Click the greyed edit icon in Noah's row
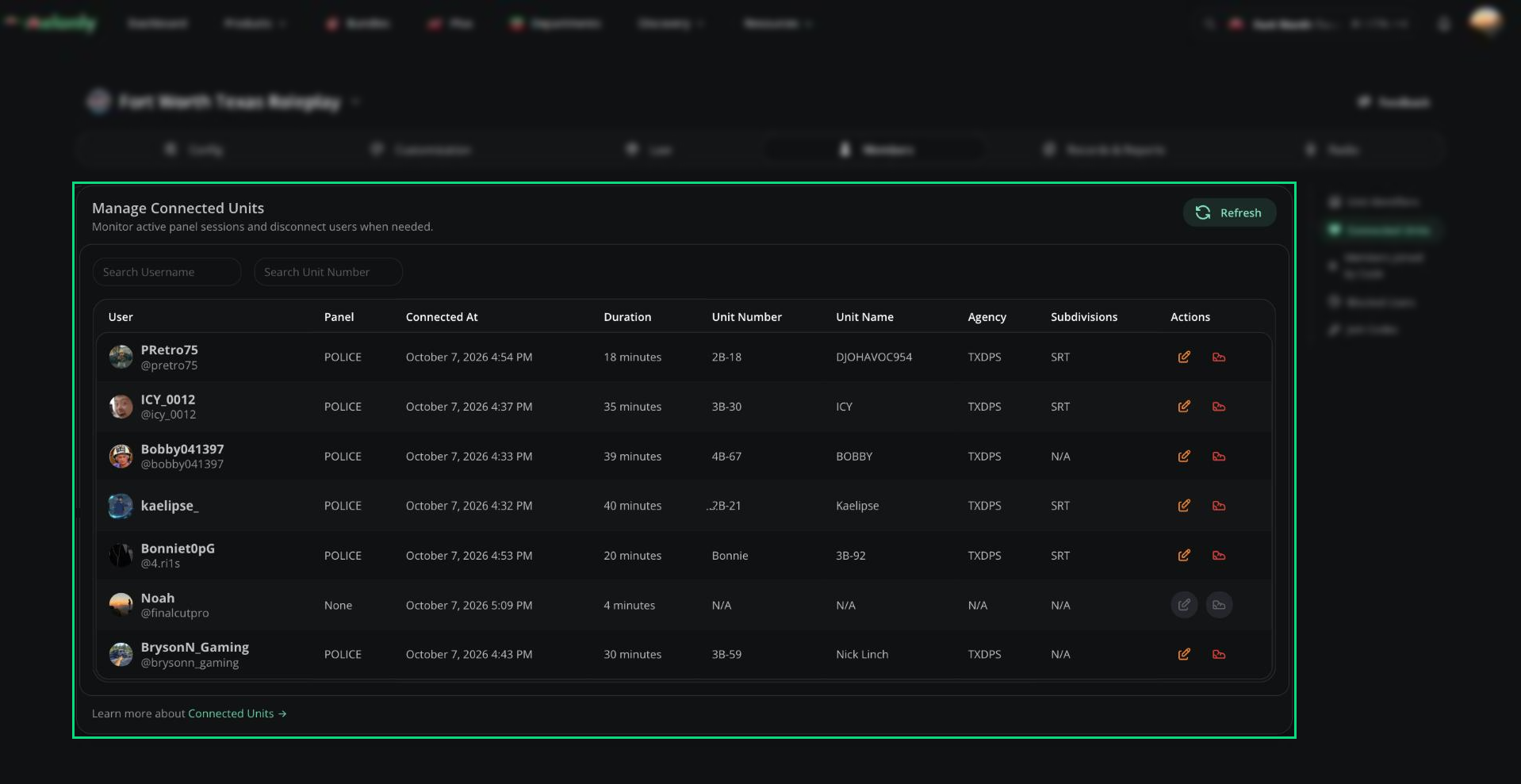The height and width of the screenshot is (784, 1521). 1184,605
